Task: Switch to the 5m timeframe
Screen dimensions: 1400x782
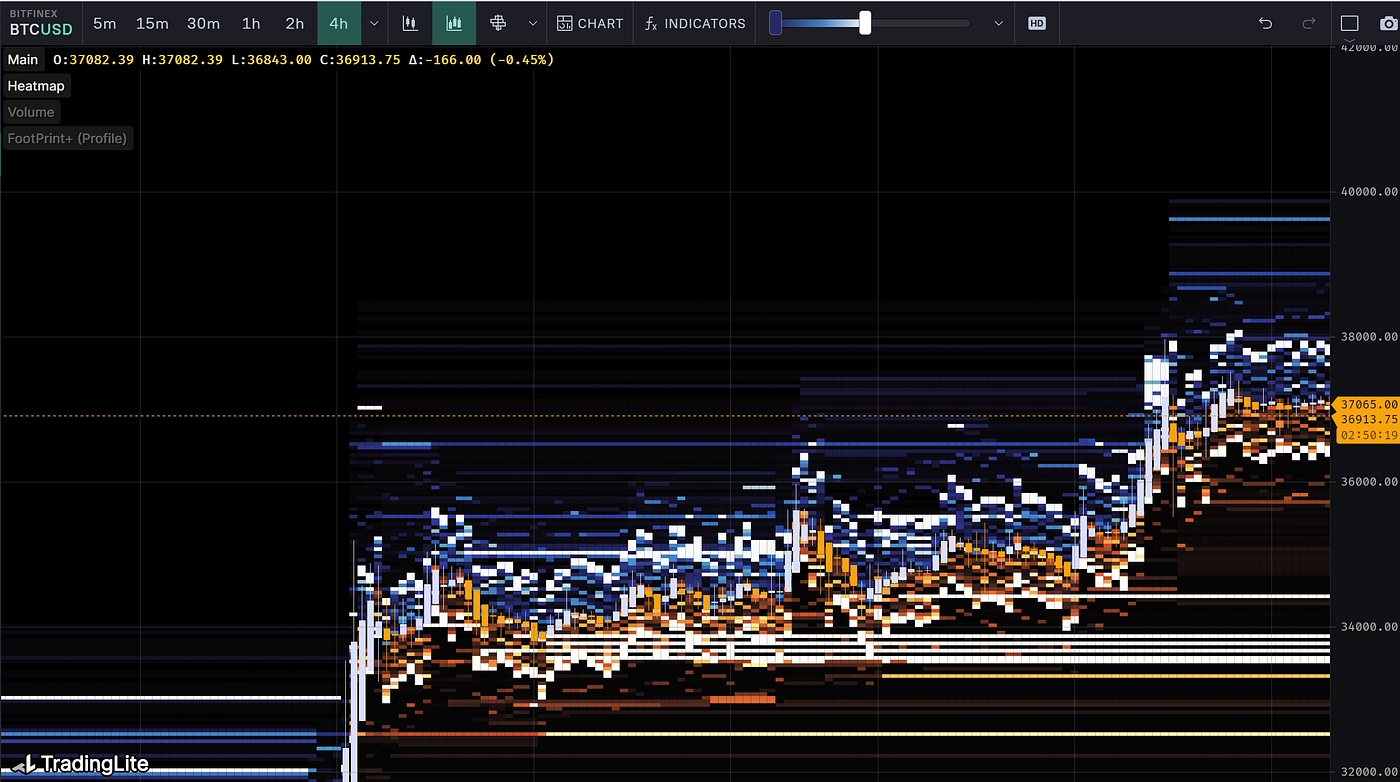Action: coord(104,23)
